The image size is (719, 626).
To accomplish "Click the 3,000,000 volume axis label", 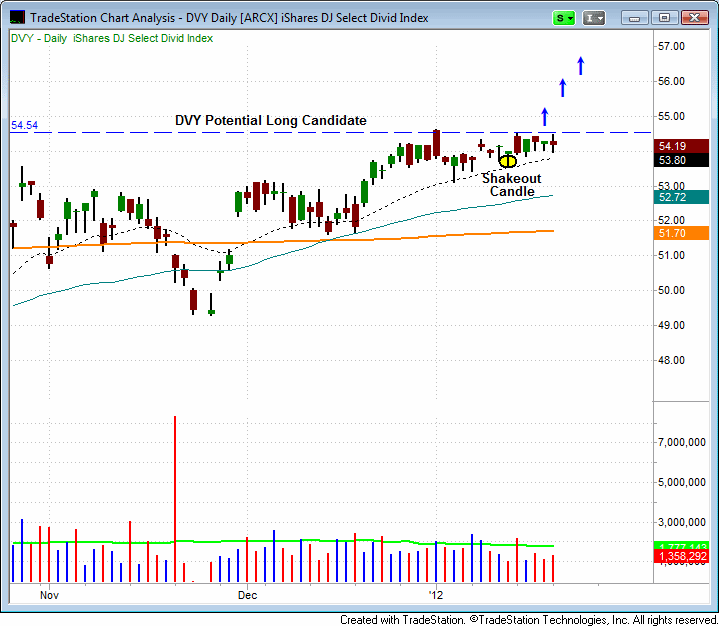I will 681,522.
